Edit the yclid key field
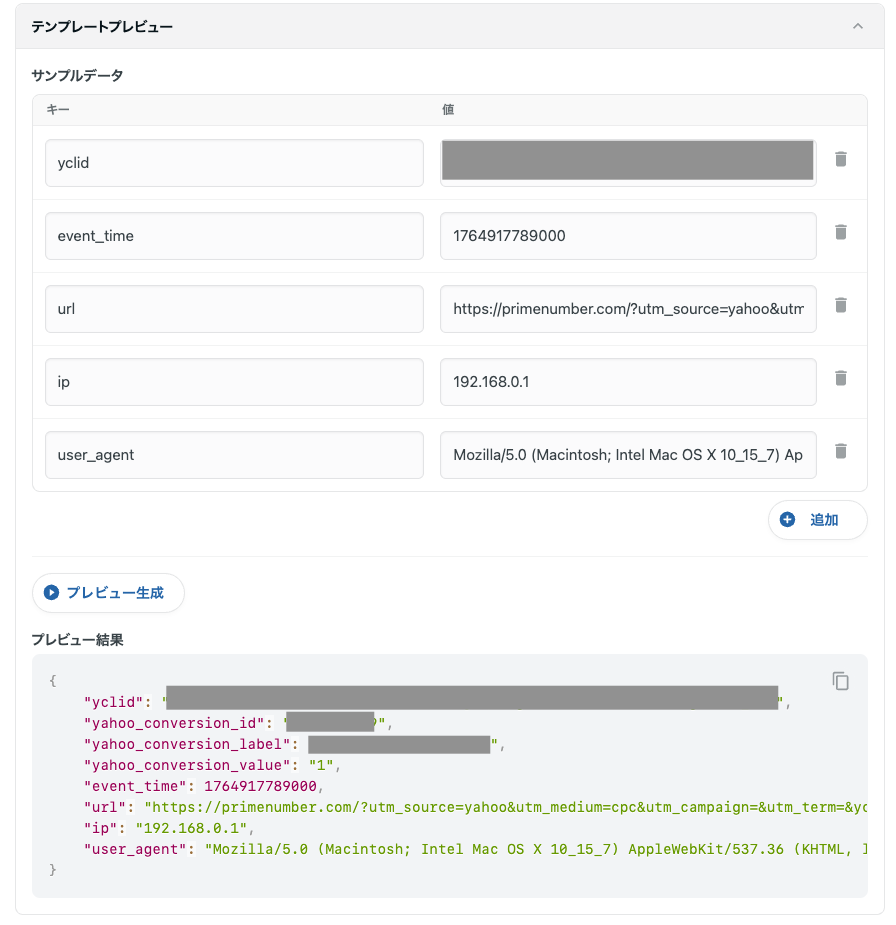This screenshot has height=925, width=896. (234, 163)
